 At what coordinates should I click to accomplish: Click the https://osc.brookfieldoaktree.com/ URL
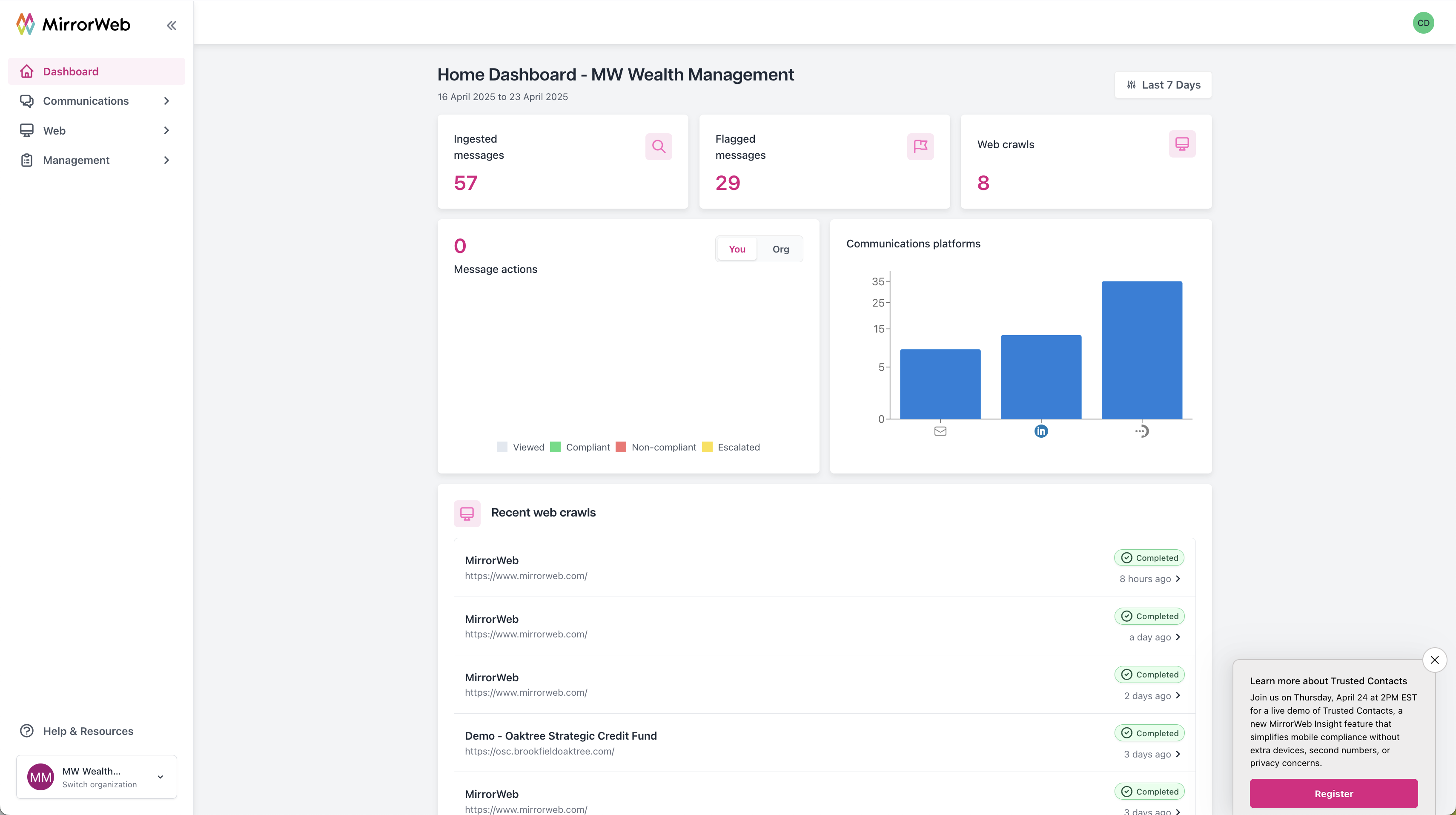tap(539, 751)
